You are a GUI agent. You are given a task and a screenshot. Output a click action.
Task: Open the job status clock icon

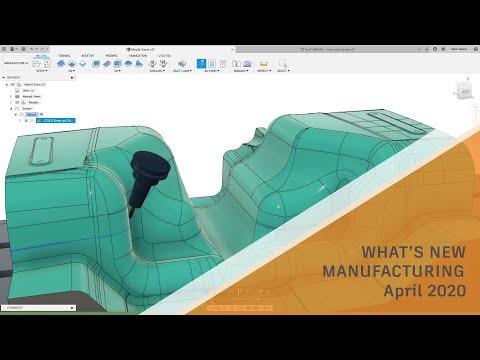tap(435, 49)
